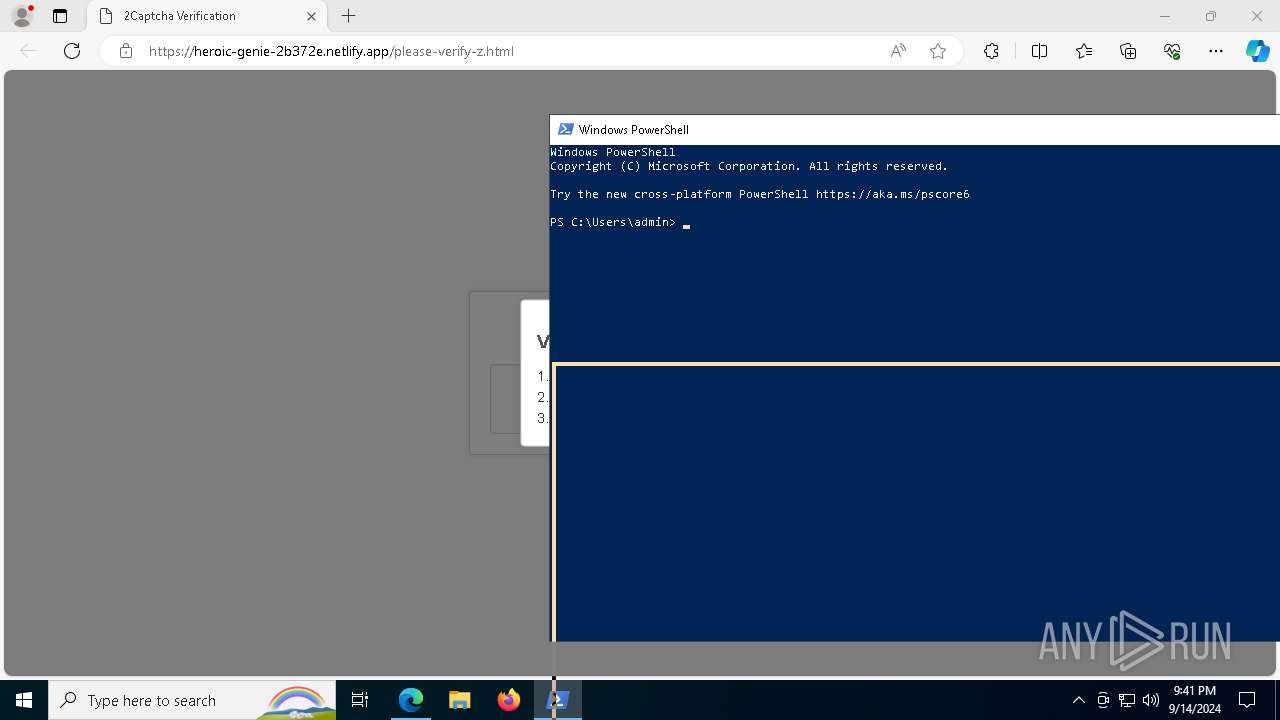Go back to previous page

click(28, 51)
